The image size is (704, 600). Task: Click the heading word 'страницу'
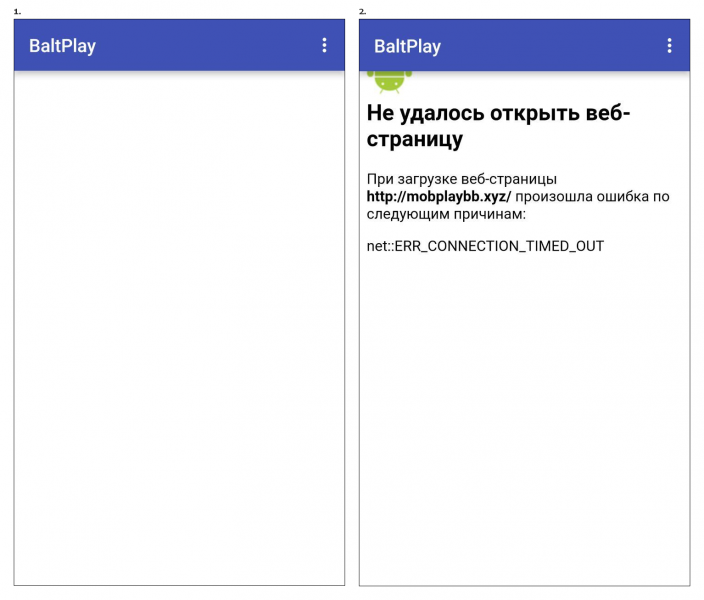point(414,139)
